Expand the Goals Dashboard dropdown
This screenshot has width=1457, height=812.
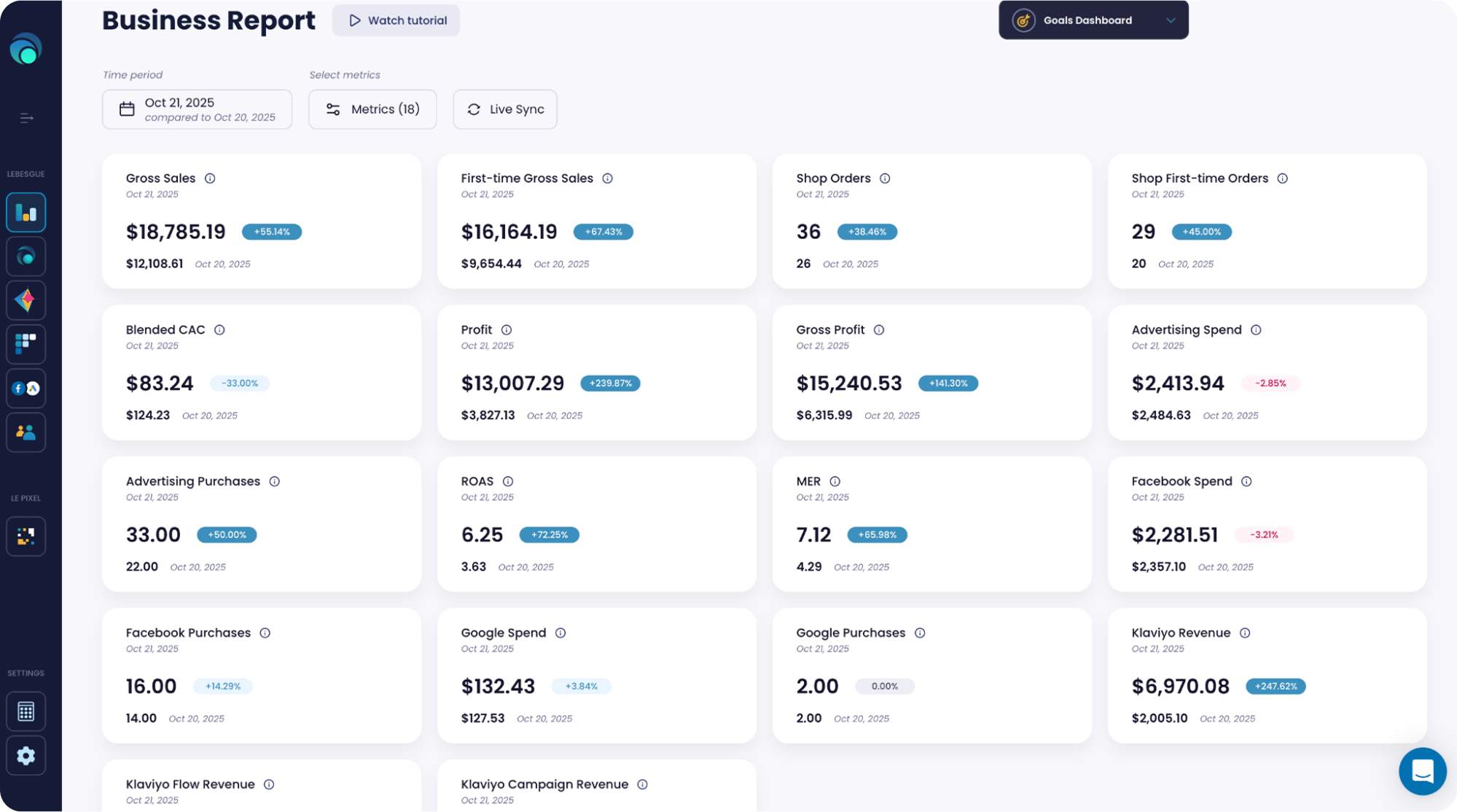click(1093, 20)
